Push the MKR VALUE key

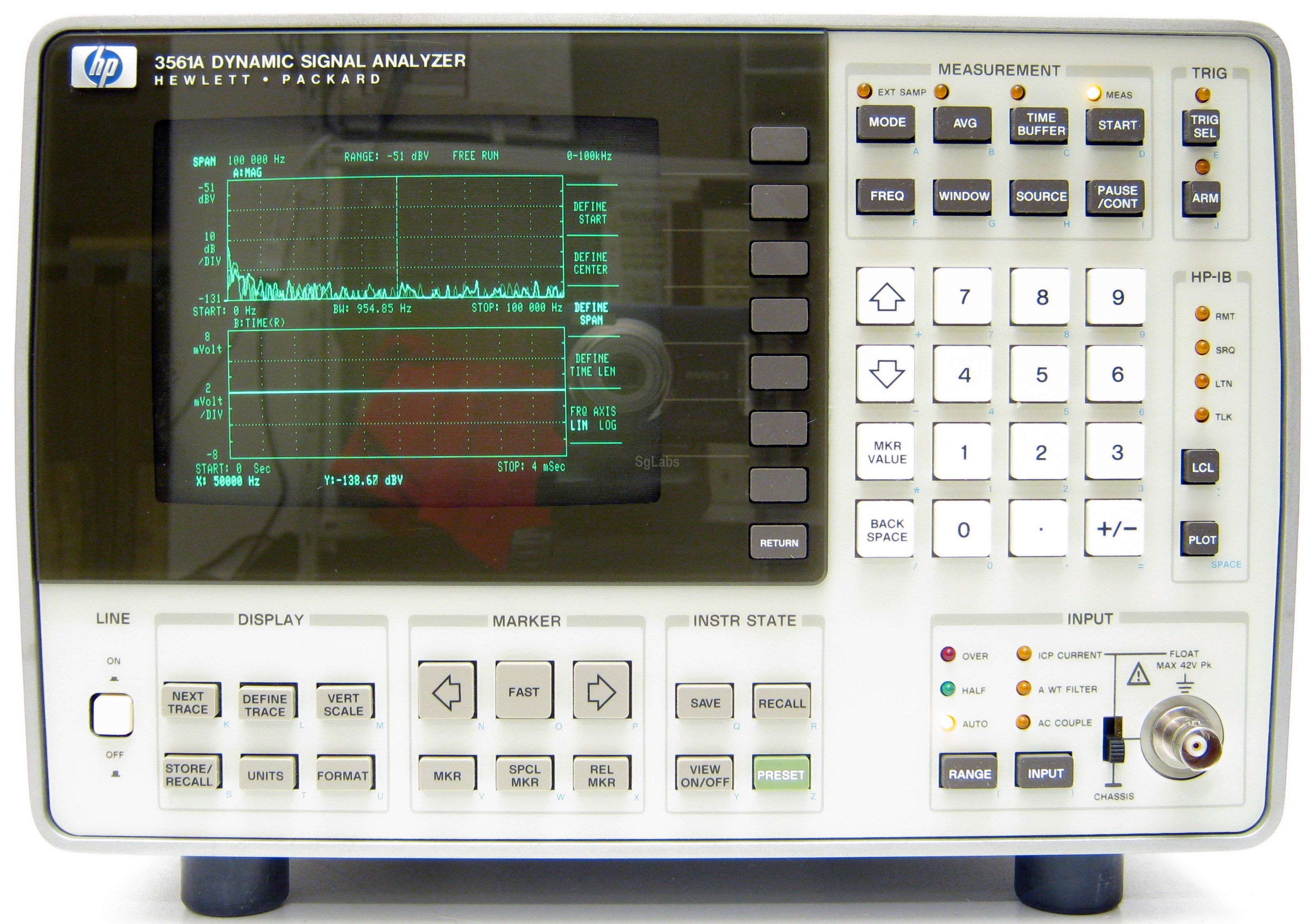[886, 452]
